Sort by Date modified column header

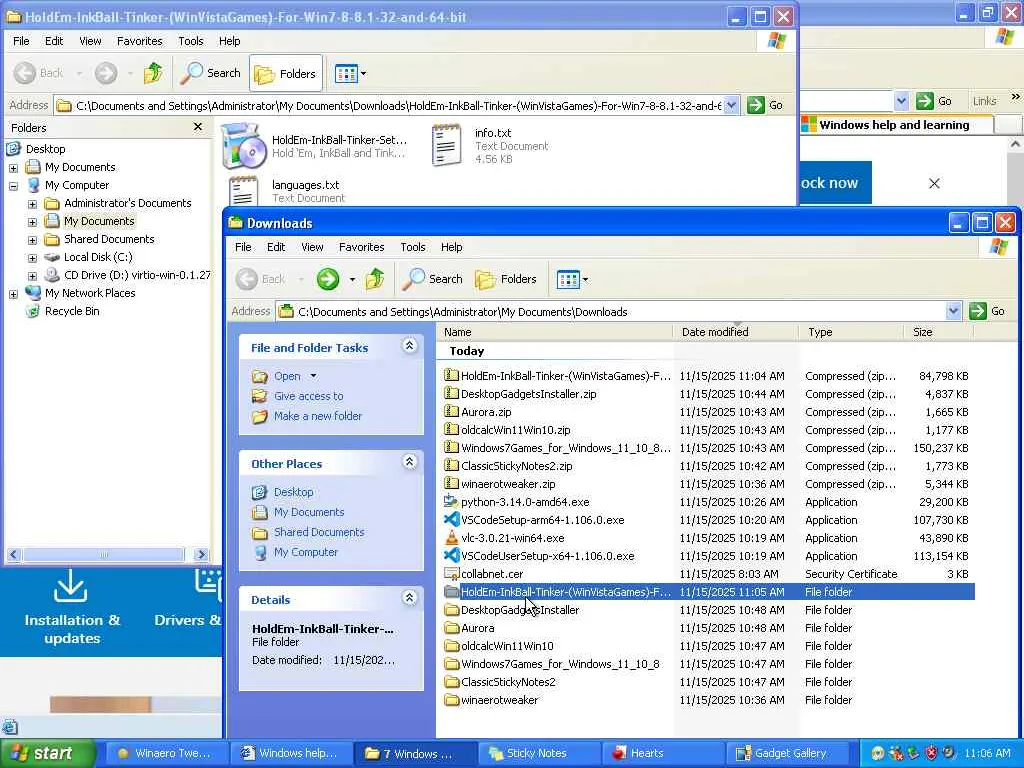tap(735, 332)
